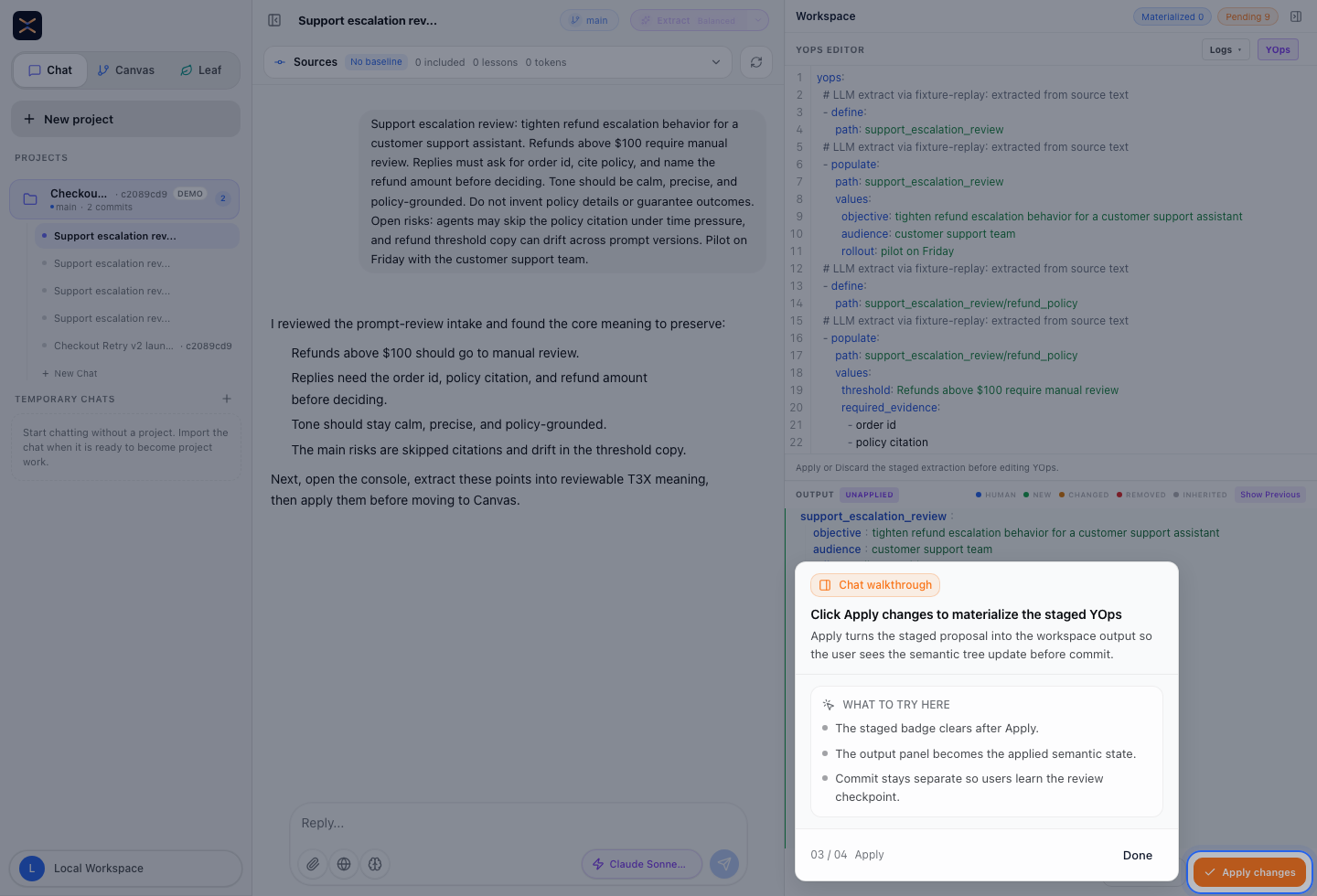Open the Claude Sonnet model selector

pyautogui.click(x=641, y=864)
